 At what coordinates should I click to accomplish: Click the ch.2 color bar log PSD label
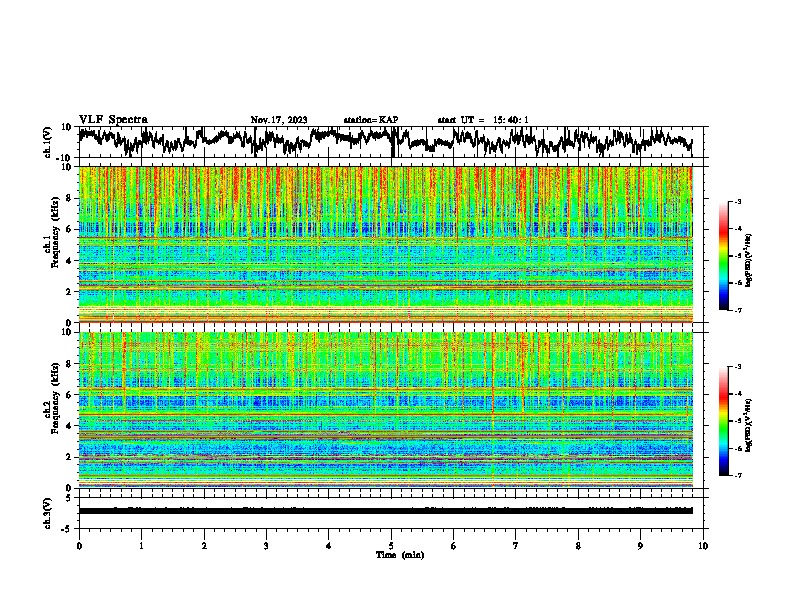click(x=748, y=425)
